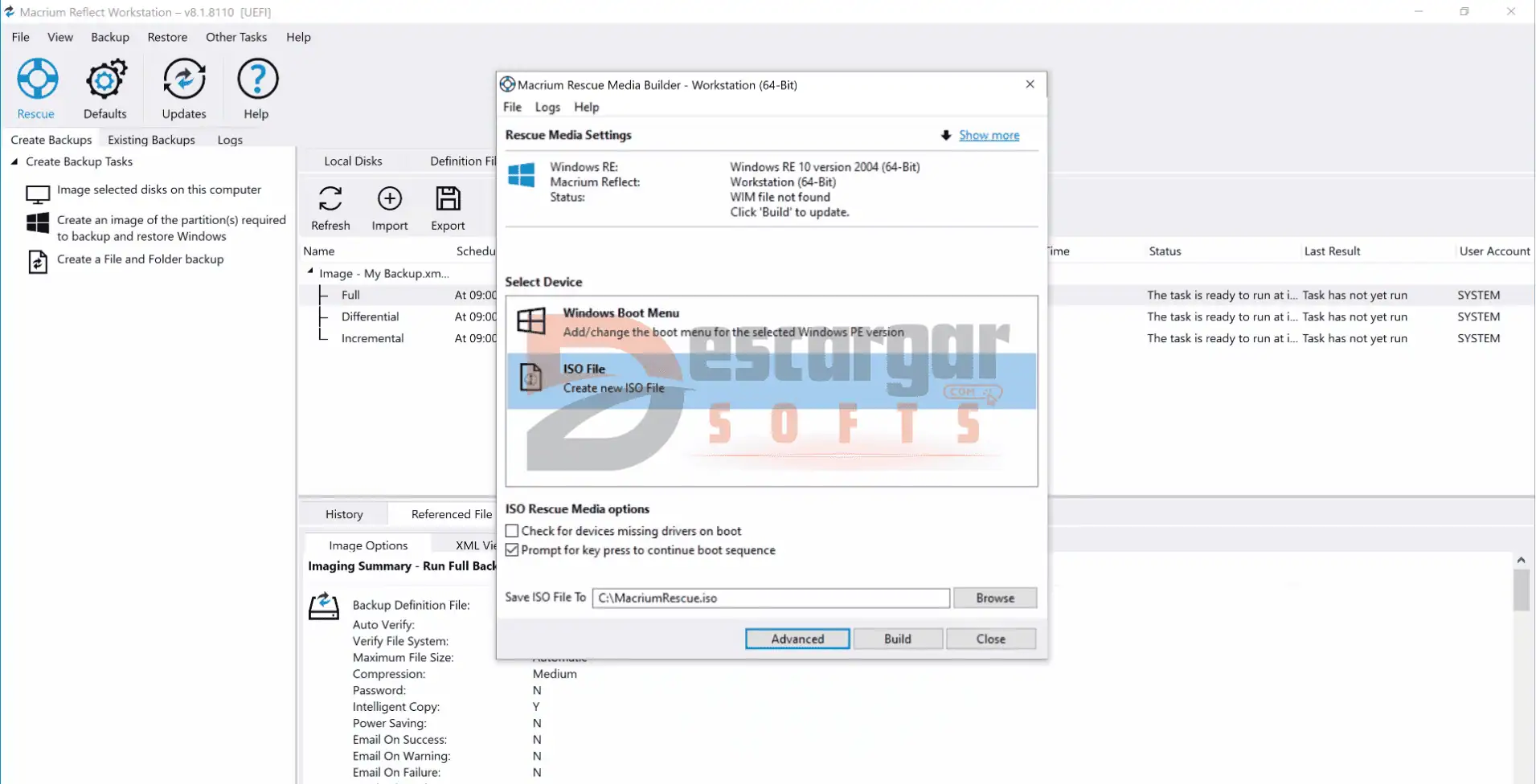Click the Save ISO File To path field
Screen dimensions: 1536x784
tap(771, 598)
